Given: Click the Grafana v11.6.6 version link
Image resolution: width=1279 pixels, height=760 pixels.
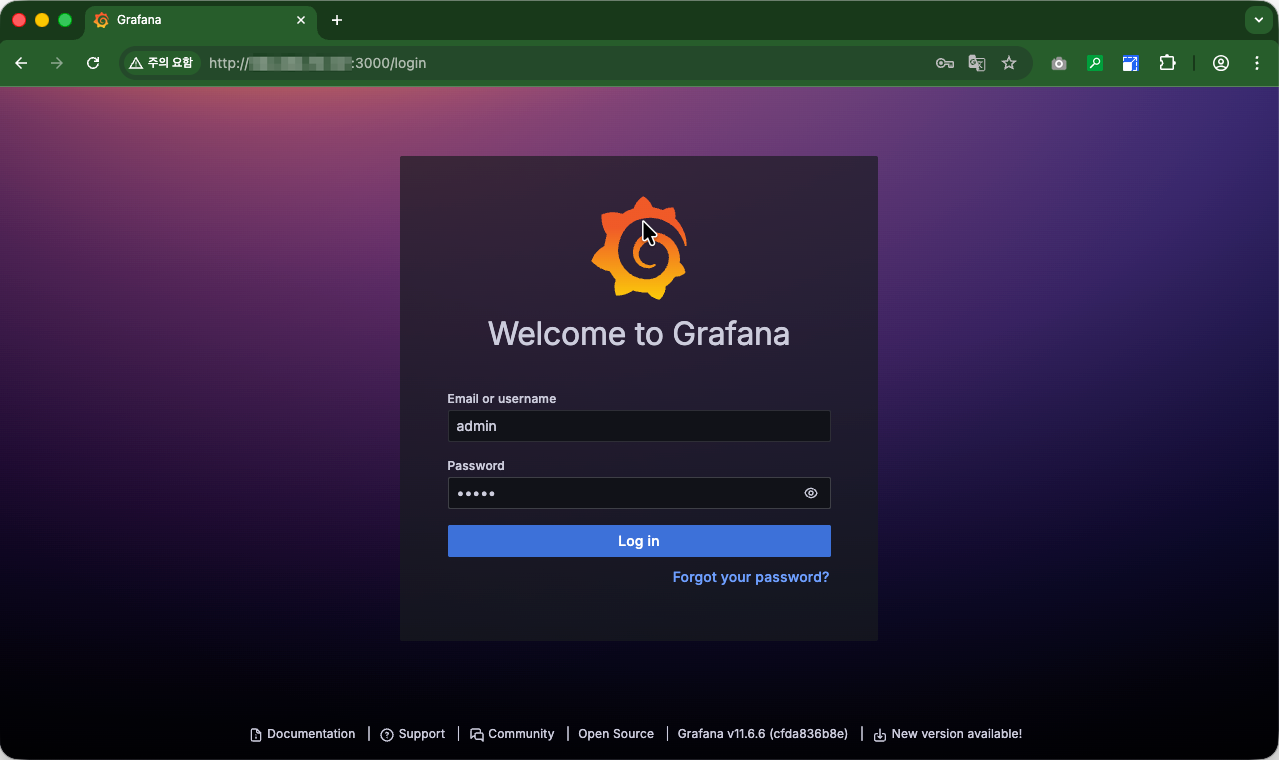Looking at the screenshot, I should click(x=762, y=734).
